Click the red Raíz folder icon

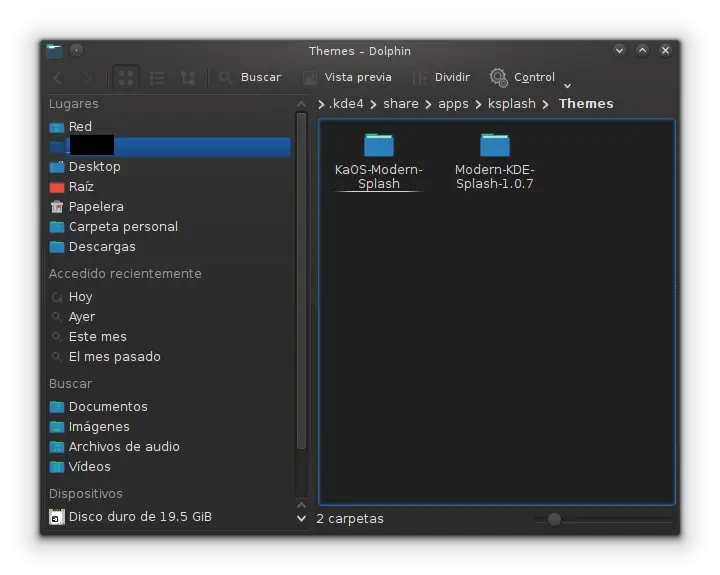[x=57, y=187]
